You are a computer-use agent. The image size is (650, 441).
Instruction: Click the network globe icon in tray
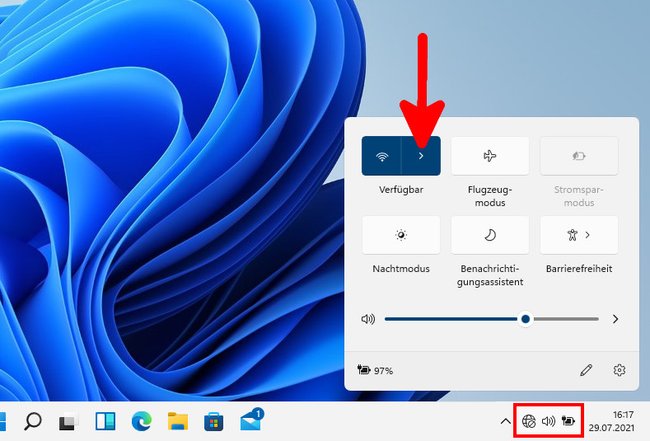[529, 422]
